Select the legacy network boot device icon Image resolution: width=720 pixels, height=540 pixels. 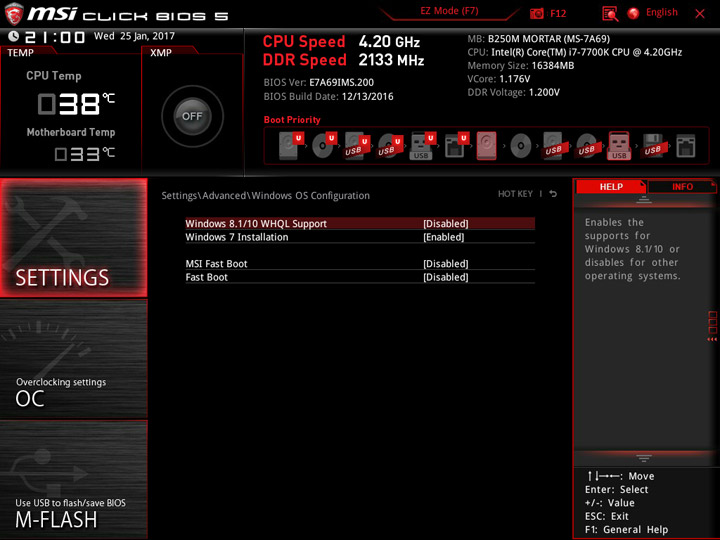(x=686, y=146)
